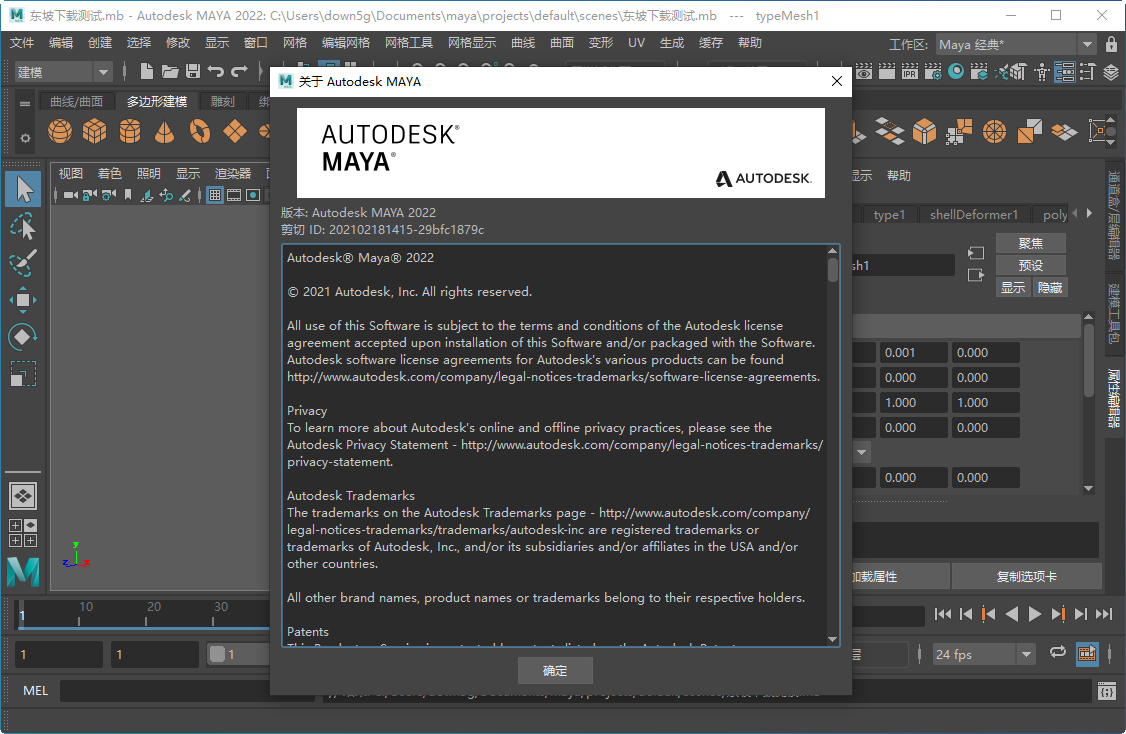Select the Rotate tool
This screenshot has height=734, width=1126.
23,337
